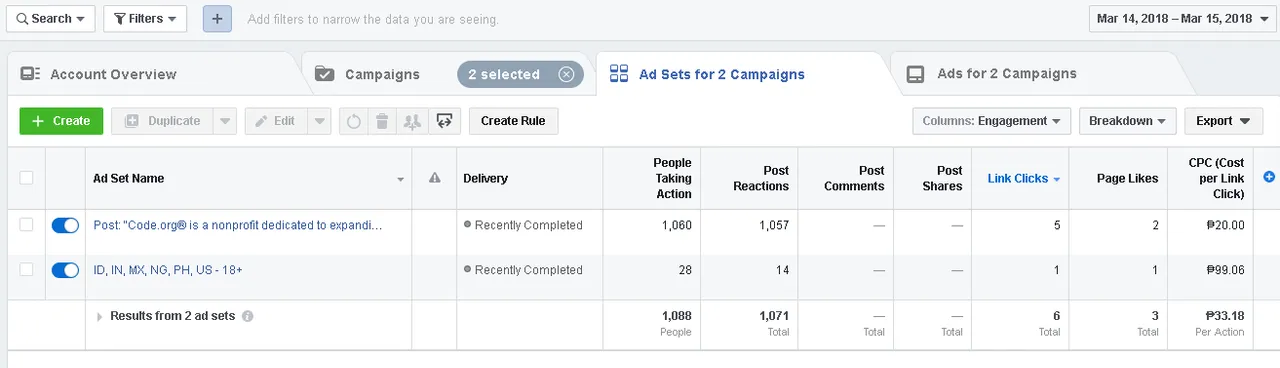Toggle off the Code.org post ad set

pyautogui.click(x=65, y=225)
